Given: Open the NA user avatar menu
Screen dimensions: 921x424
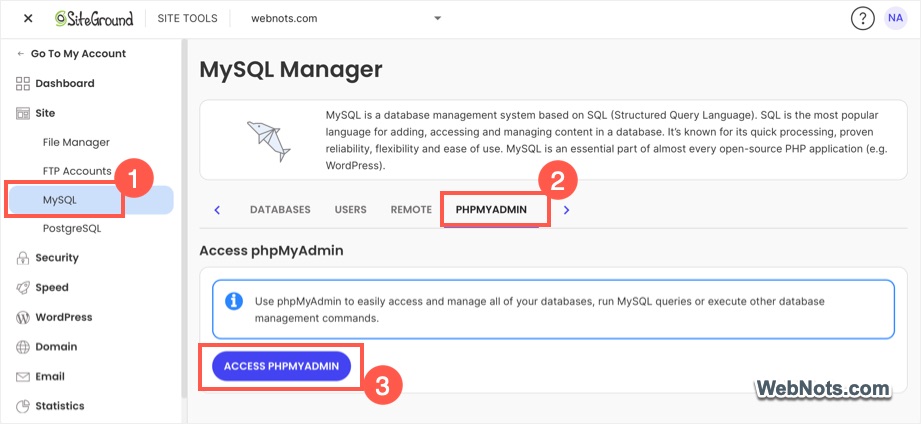Looking at the screenshot, I should point(895,18).
